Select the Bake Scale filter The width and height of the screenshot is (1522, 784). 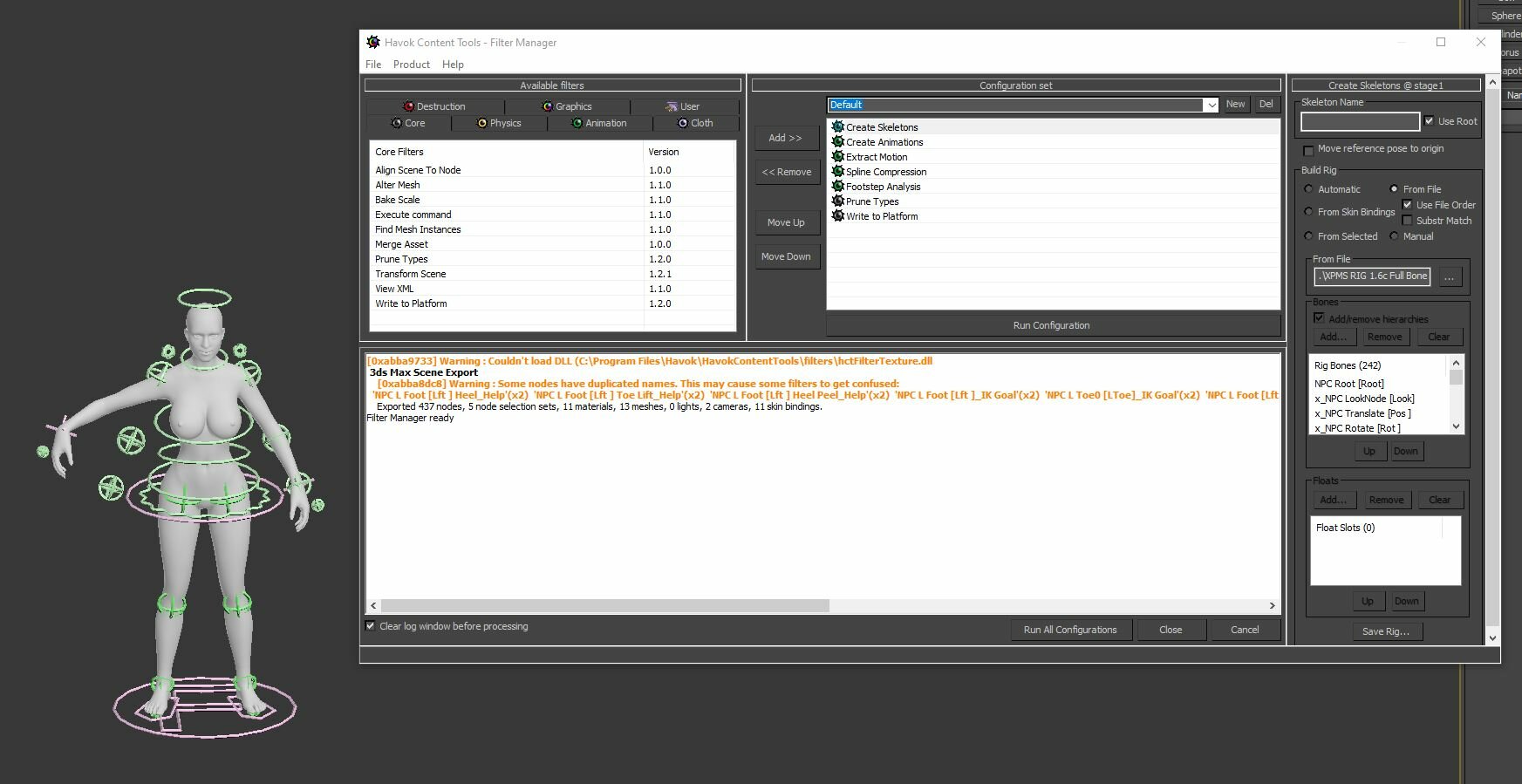tap(398, 200)
